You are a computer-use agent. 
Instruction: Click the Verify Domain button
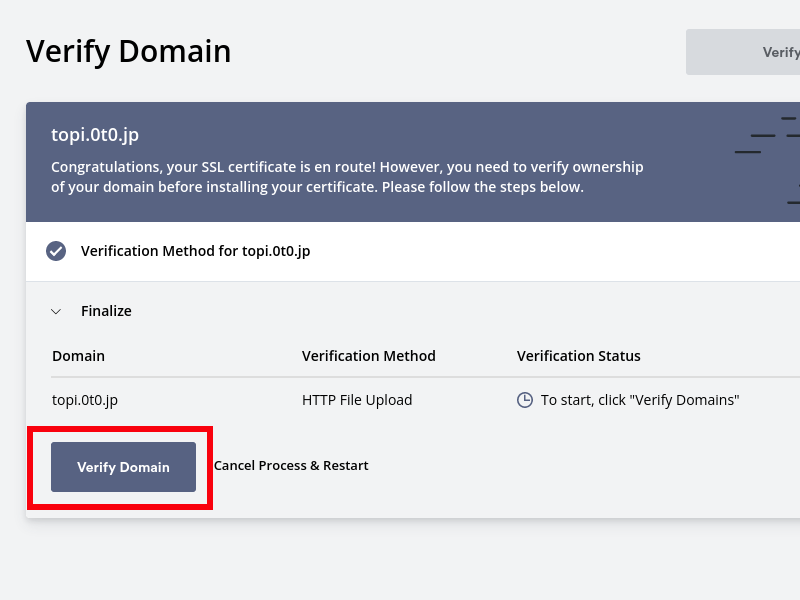coord(123,467)
